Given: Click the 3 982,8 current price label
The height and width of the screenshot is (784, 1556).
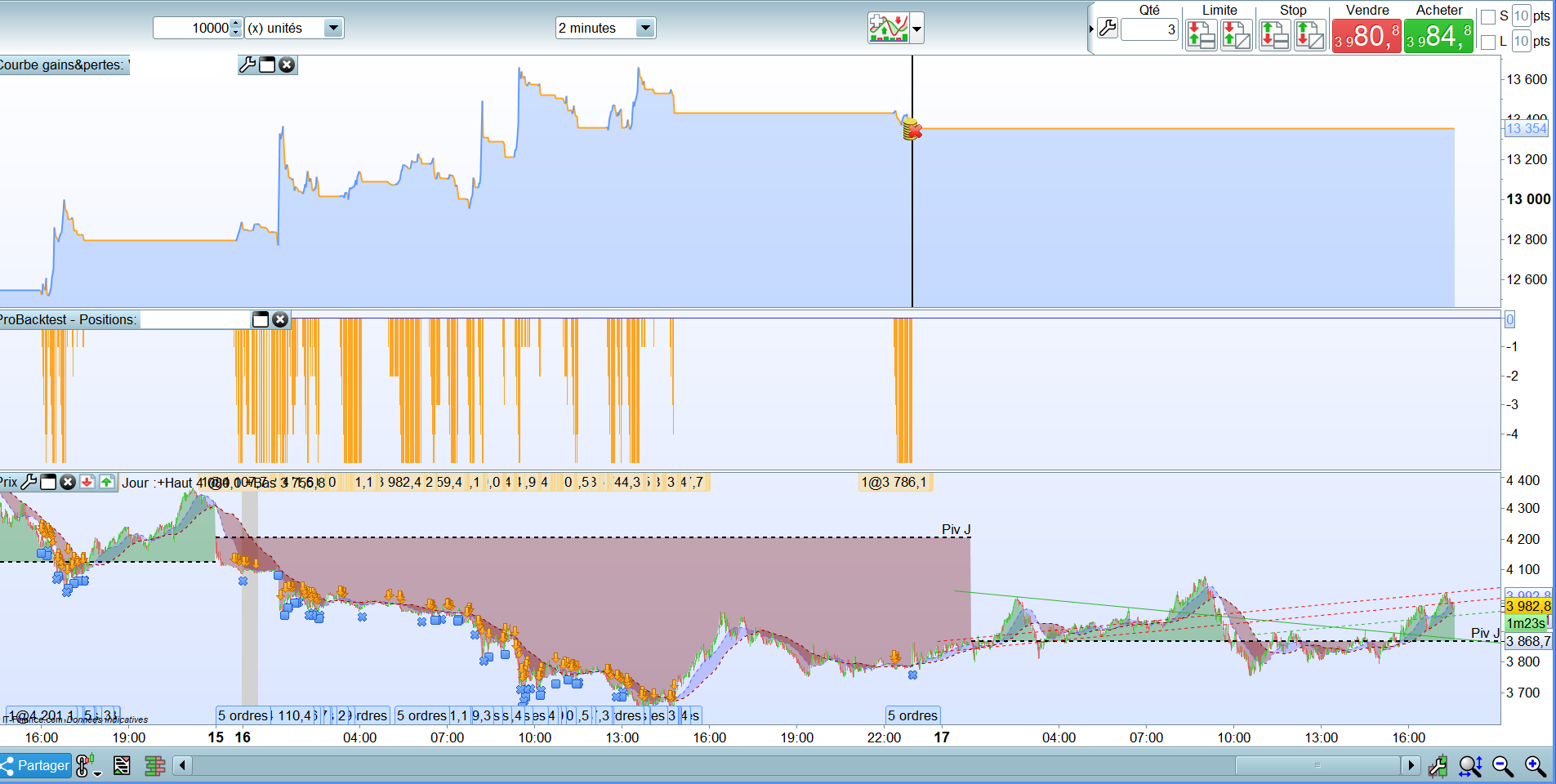Looking at the screenshot, I should click(1528, 606).
